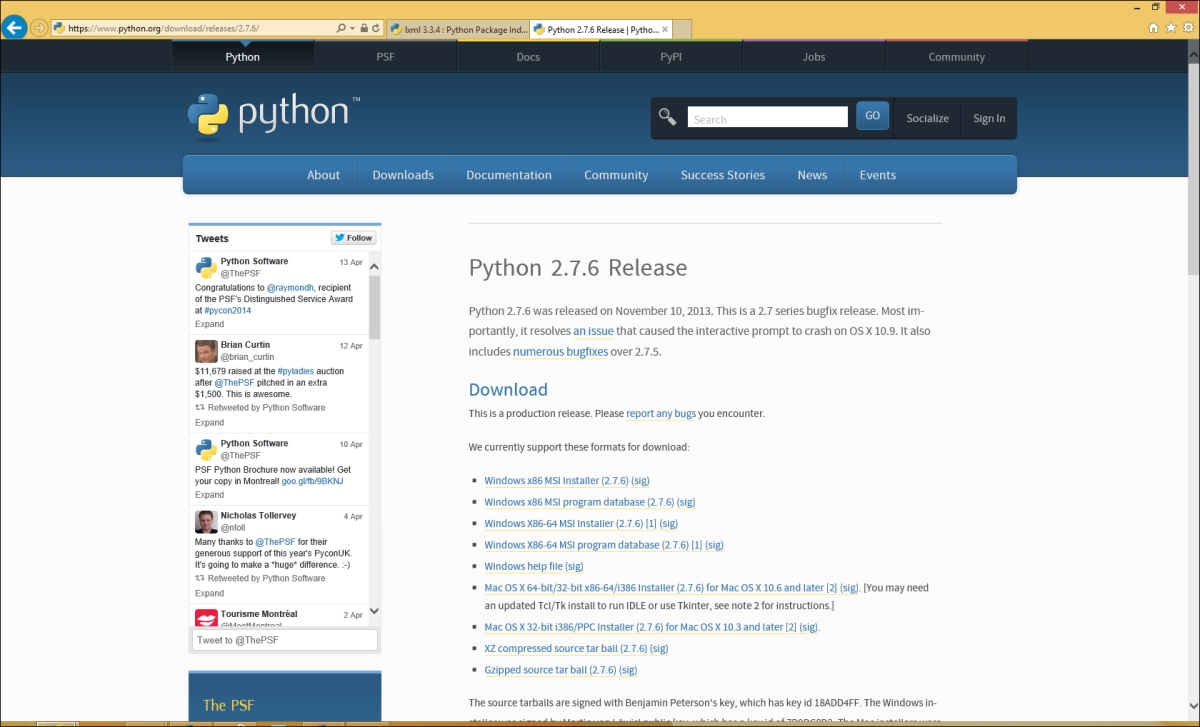This screenshot has width=1200, height=727.
Task: Click the 'numerous bugfixes' link
Action: click(560, 352)
